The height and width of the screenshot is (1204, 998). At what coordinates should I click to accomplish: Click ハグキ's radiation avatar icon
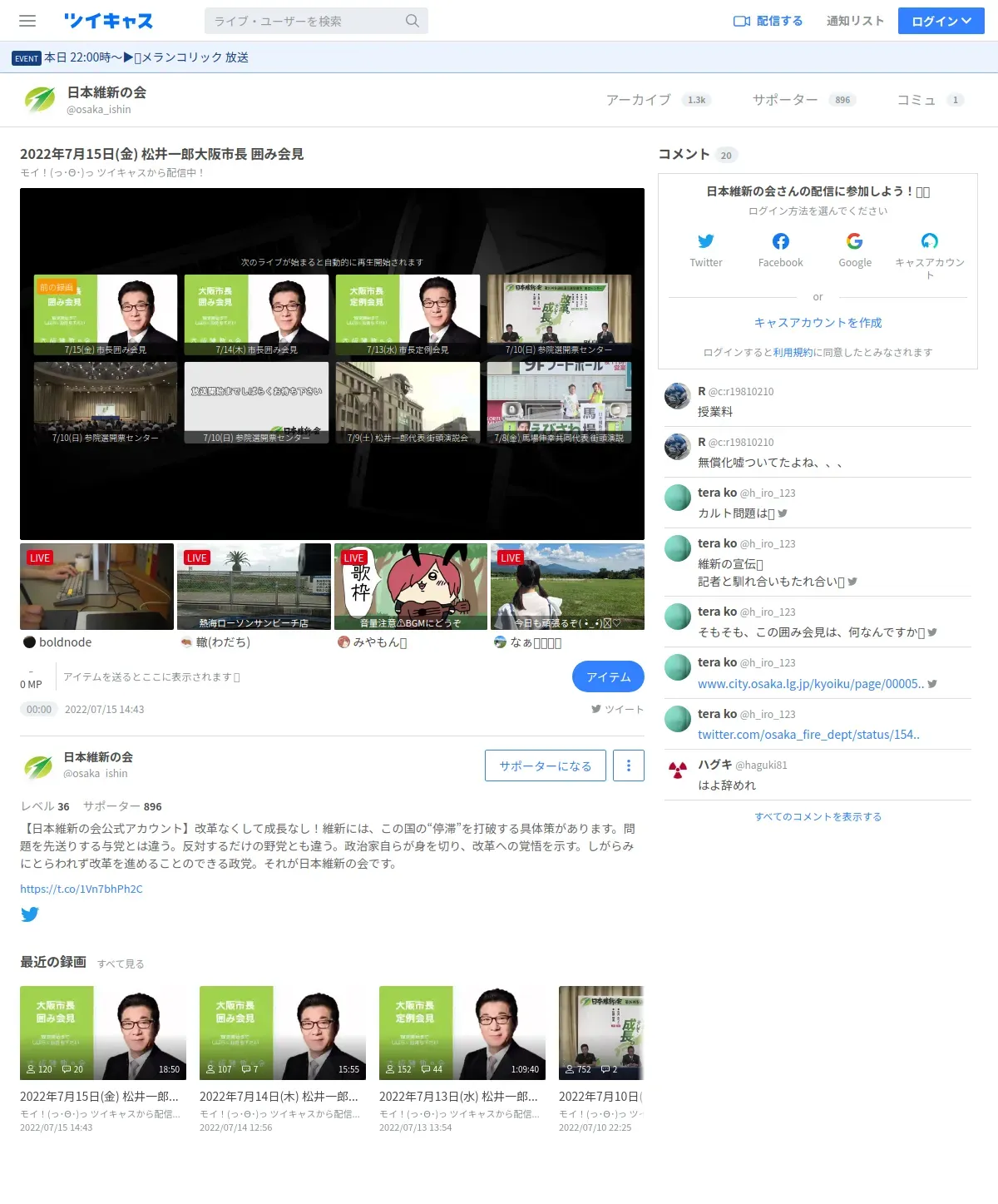(x=678, y=770)
